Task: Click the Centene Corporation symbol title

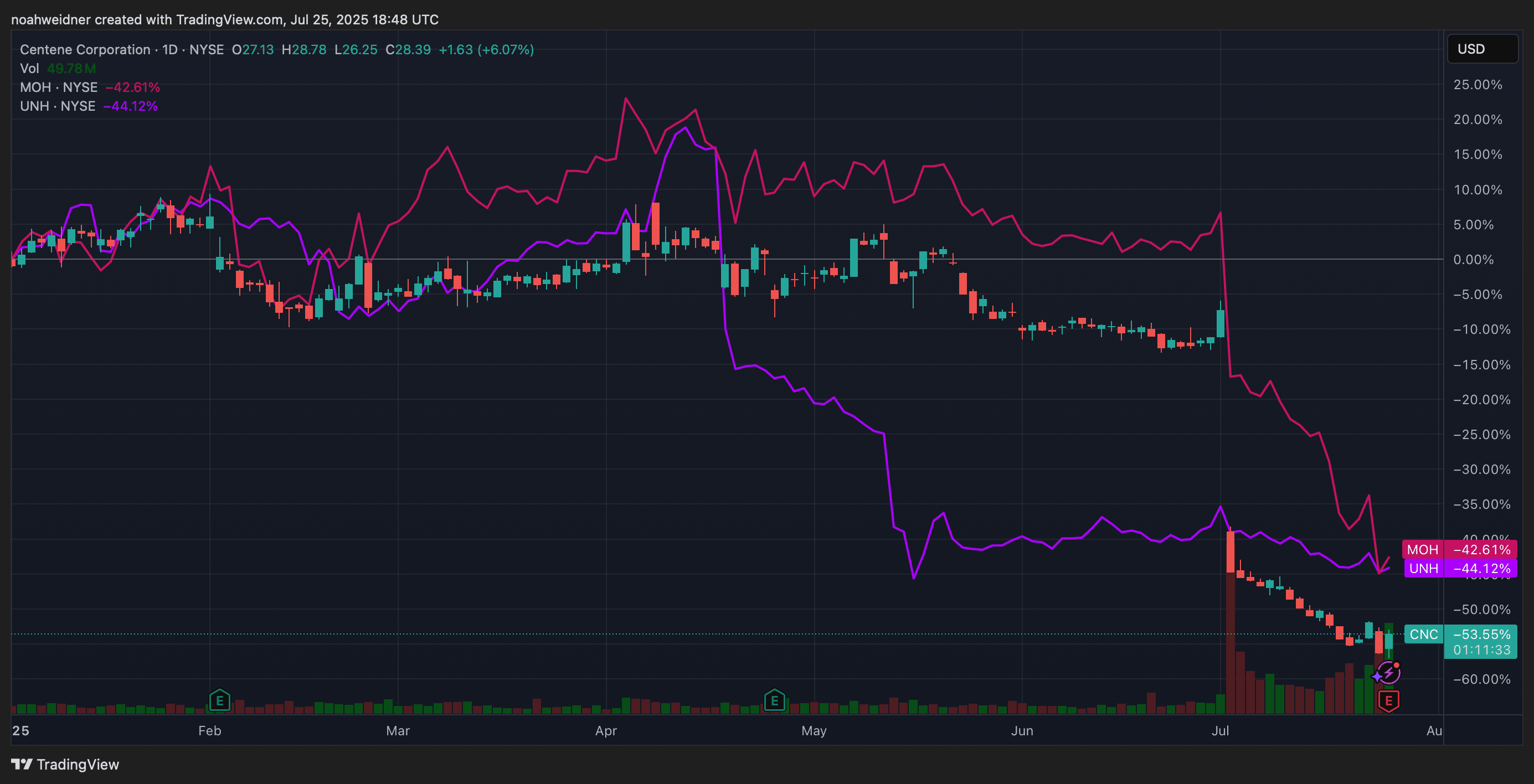Action: tap(85, 49)
